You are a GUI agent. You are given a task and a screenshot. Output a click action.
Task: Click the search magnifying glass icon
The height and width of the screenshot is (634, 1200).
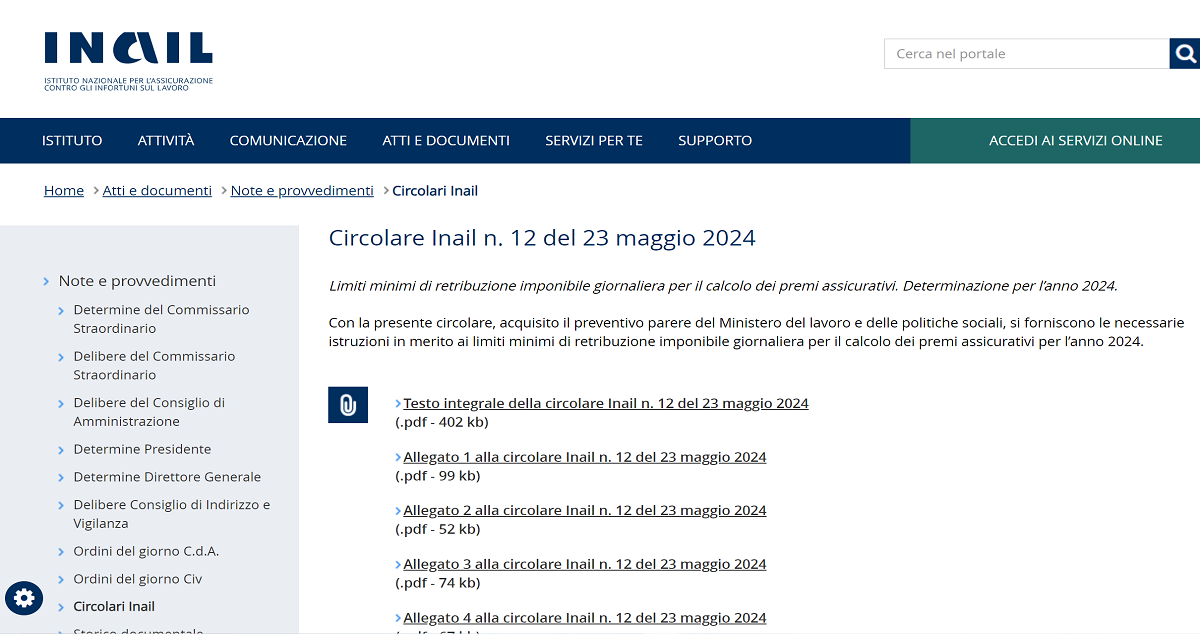(x=1185, y=53)
